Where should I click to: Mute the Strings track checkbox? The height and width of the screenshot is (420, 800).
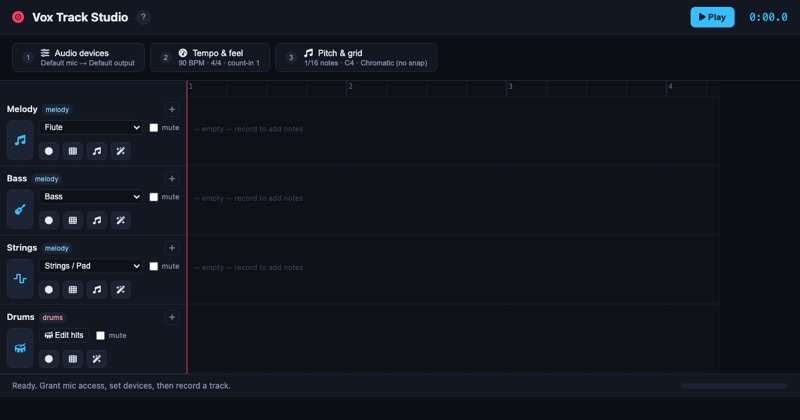pyautogui.click(x=154, y=266)
